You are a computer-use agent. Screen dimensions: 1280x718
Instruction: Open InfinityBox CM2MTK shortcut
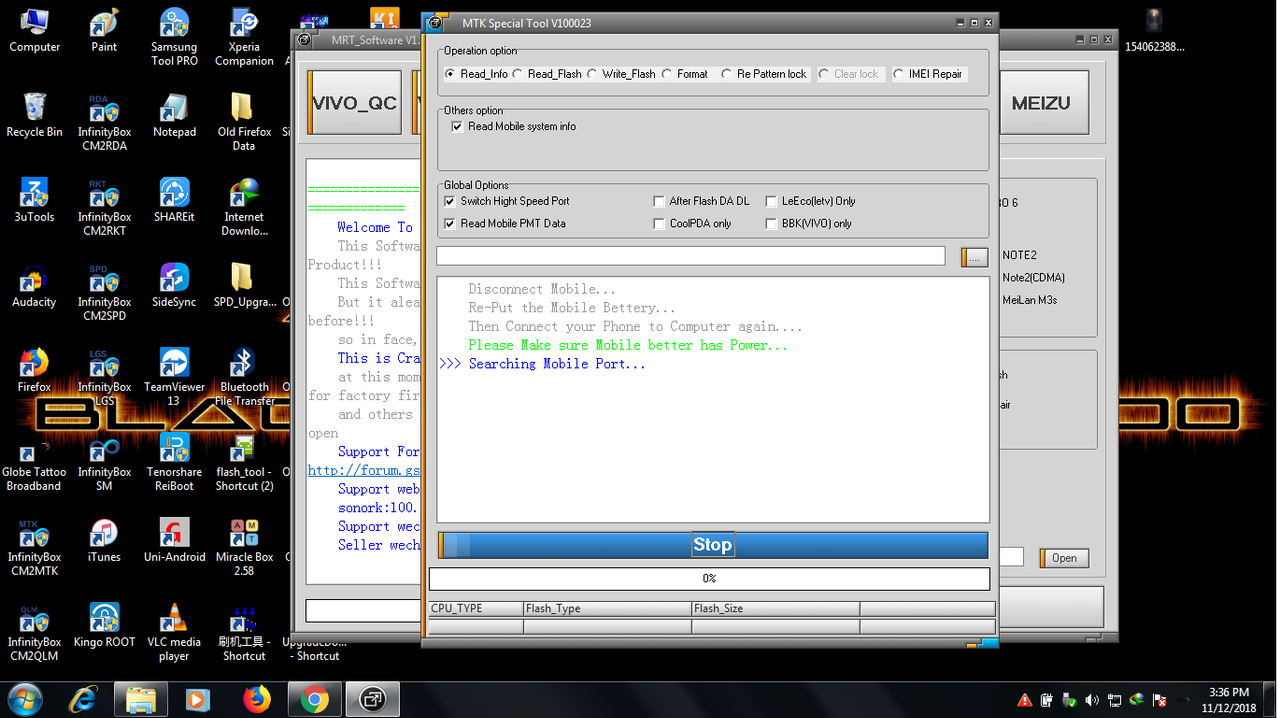(x=34, y=548)
